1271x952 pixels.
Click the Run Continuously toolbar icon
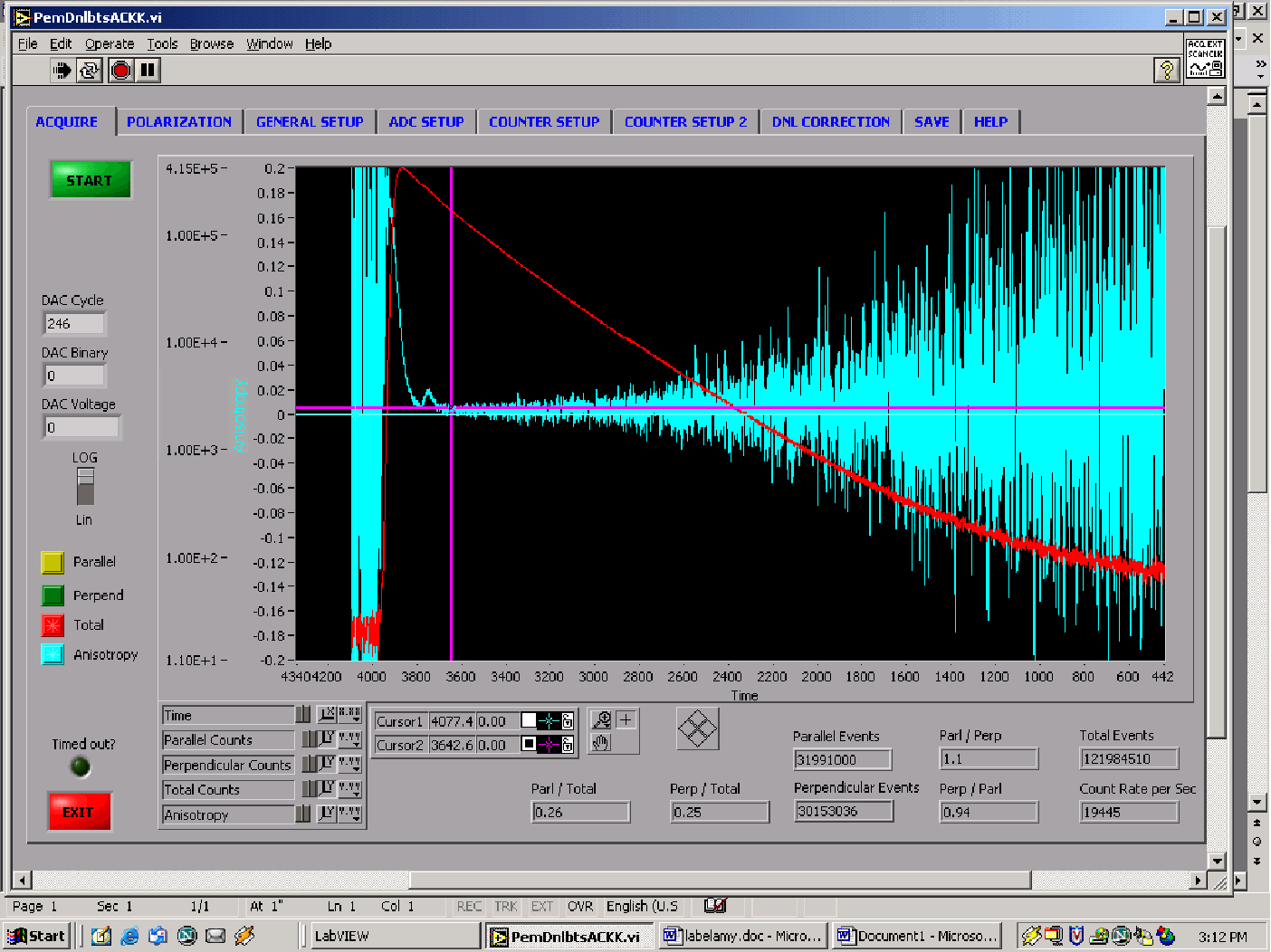(89, 70)
